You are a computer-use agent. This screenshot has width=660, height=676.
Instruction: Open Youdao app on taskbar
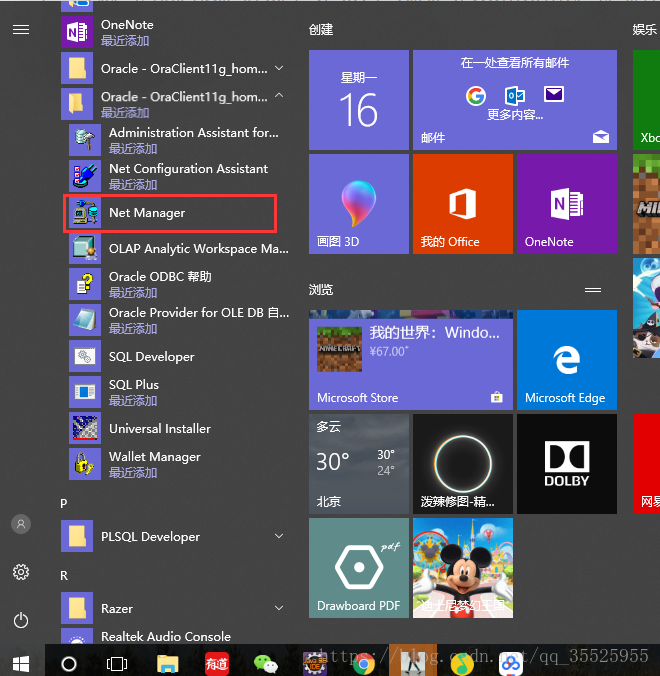pyautogui.click(x=216, y=664)
